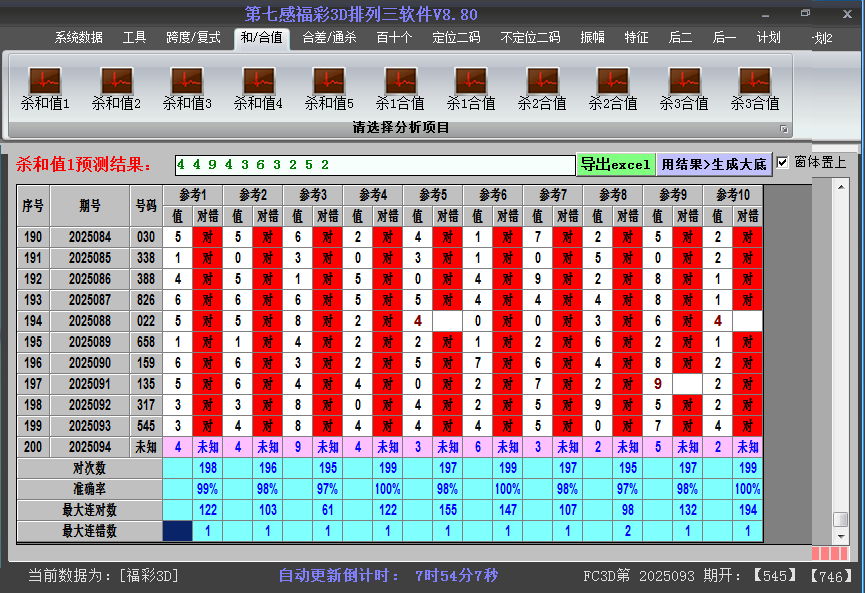865x593 pixels.
Task: Click the 99% accuracy cell
Action: 207,489
